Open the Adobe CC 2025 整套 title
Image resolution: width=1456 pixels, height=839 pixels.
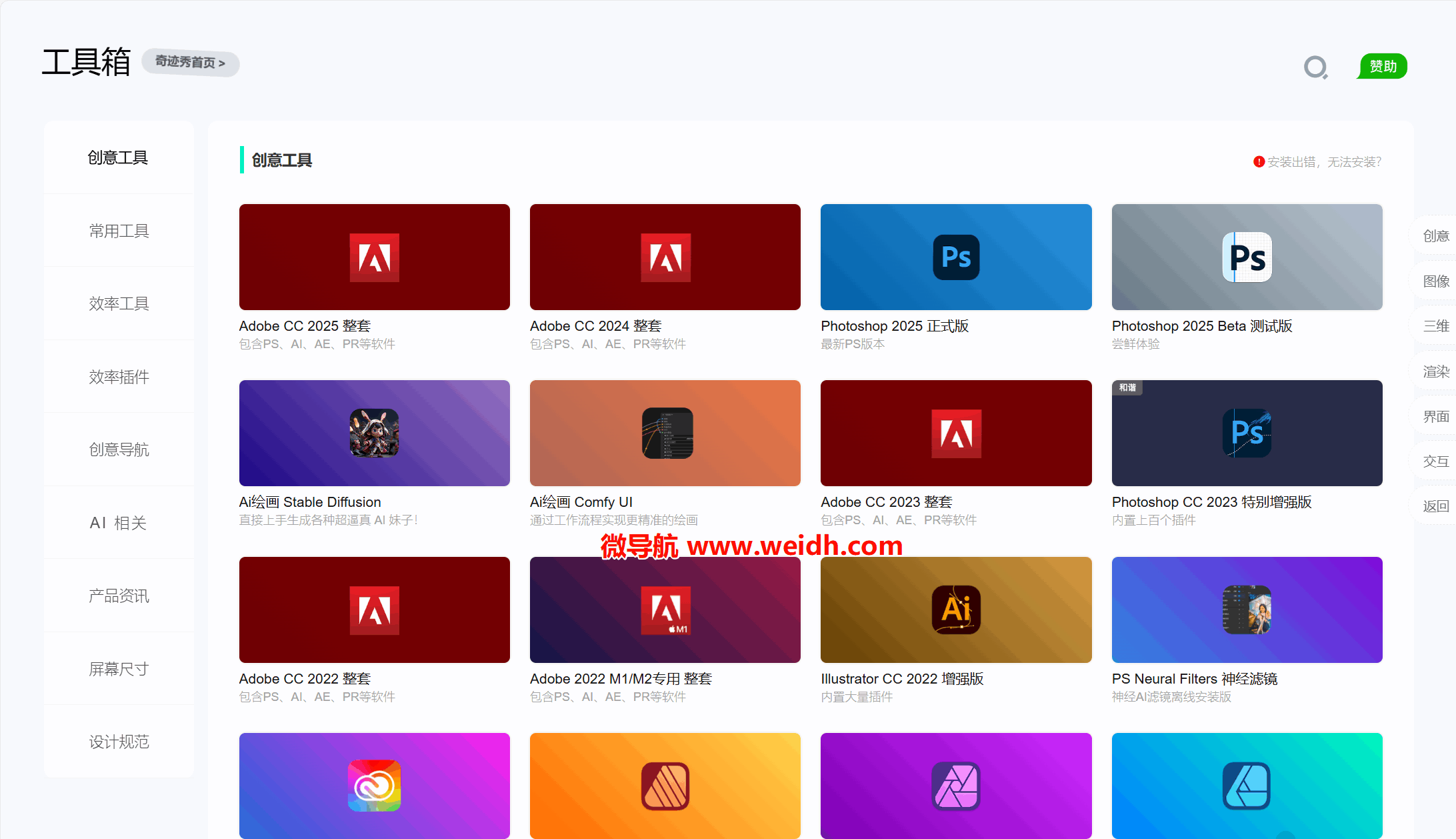[305, 326]
